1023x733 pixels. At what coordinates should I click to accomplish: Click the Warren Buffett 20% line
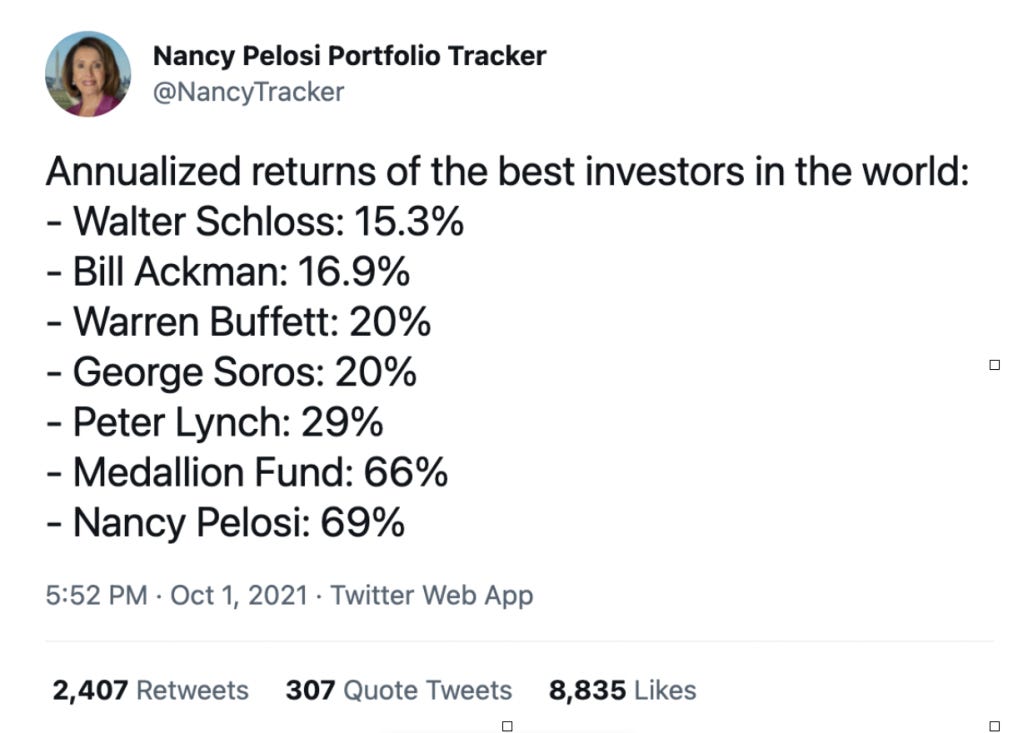pos(238,322)
